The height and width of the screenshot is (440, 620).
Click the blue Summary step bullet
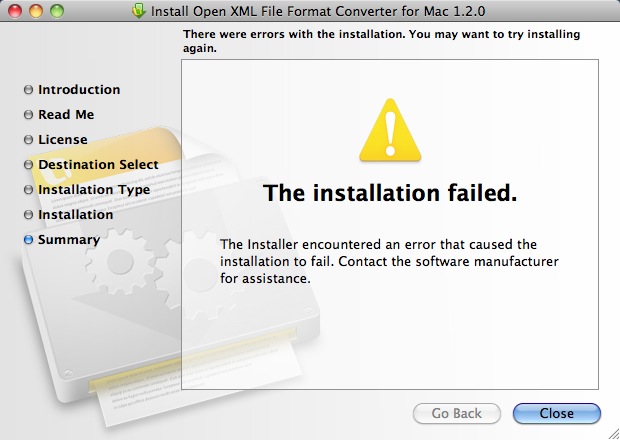point(28,240)
